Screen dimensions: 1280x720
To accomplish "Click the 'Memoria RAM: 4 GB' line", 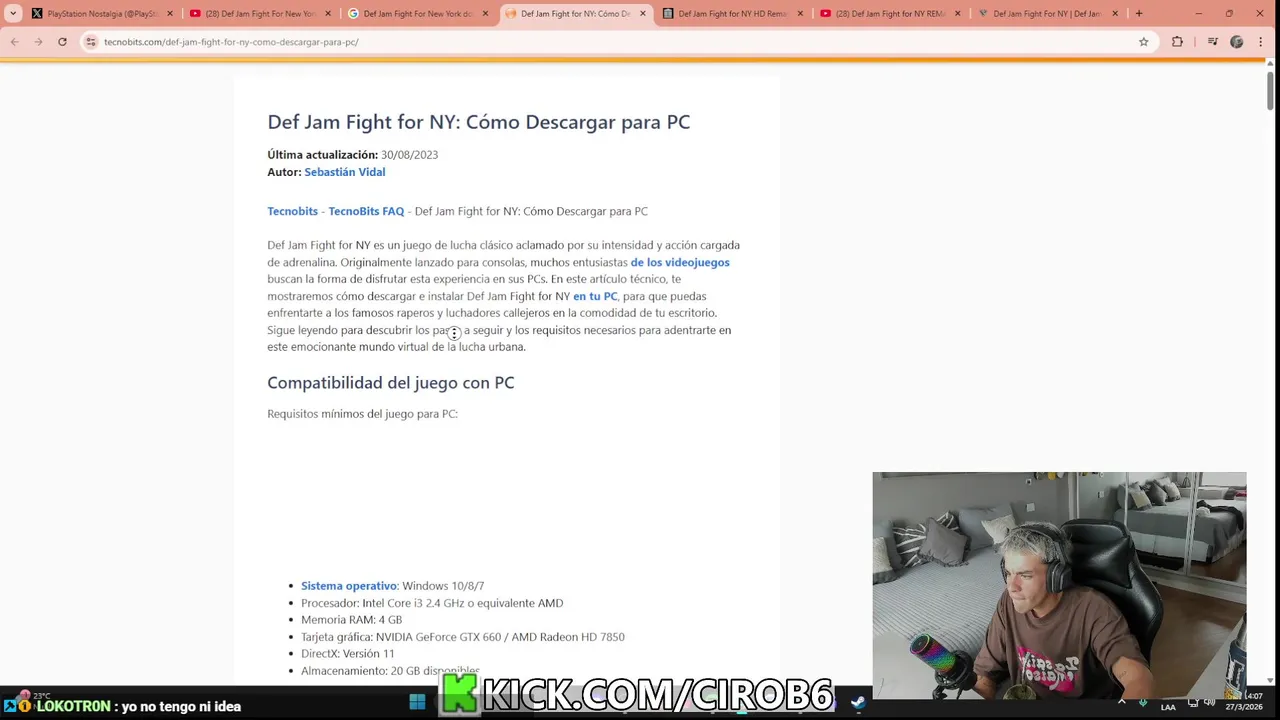I will click(x=351, y=620).
